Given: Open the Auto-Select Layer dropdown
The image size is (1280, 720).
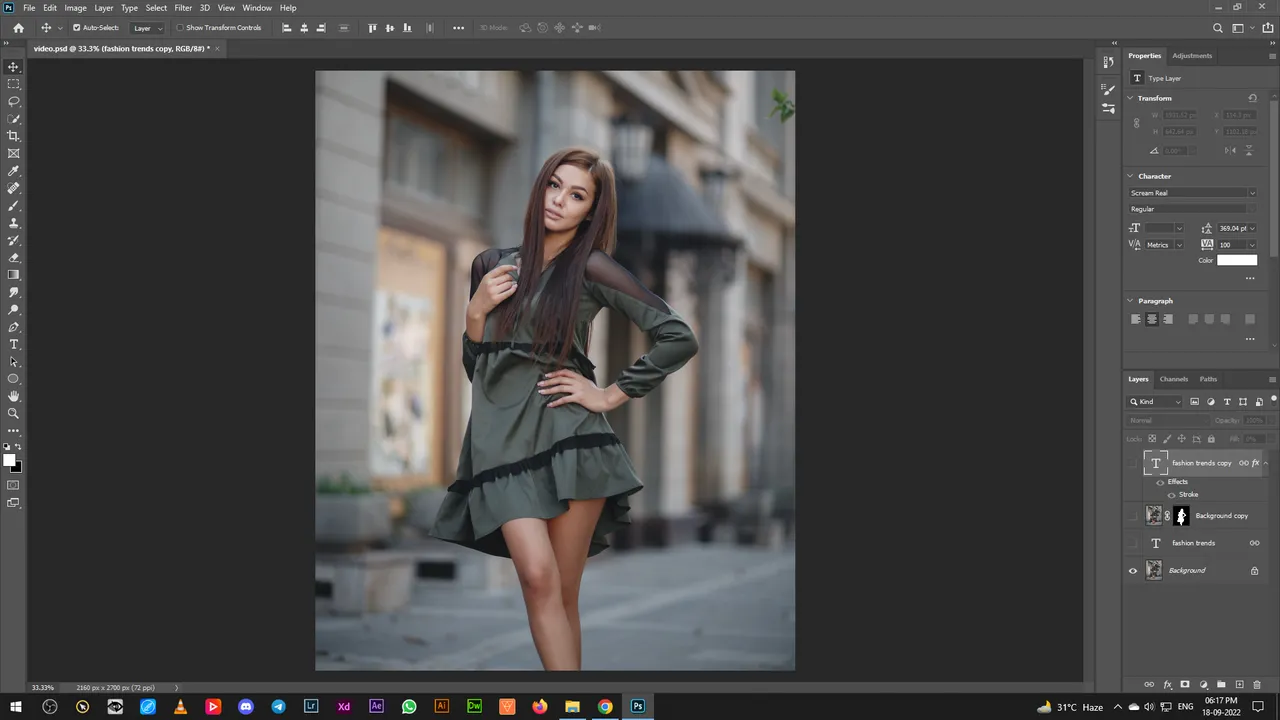Looking at the screenshot, I should (148, 28).
